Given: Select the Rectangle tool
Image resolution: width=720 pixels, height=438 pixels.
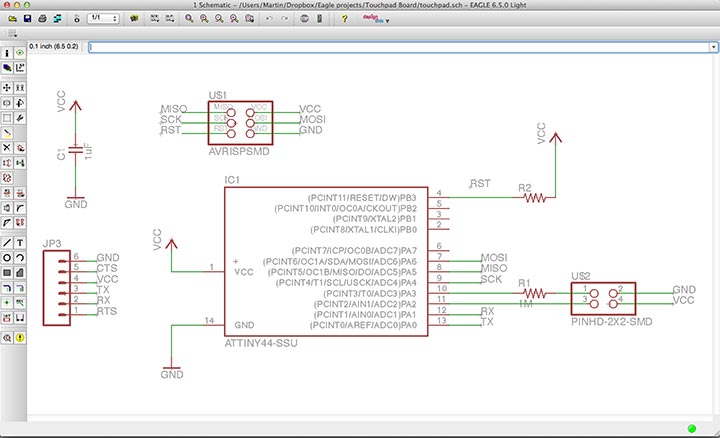Looking at the screenshot, I should (x=7, y=273).
